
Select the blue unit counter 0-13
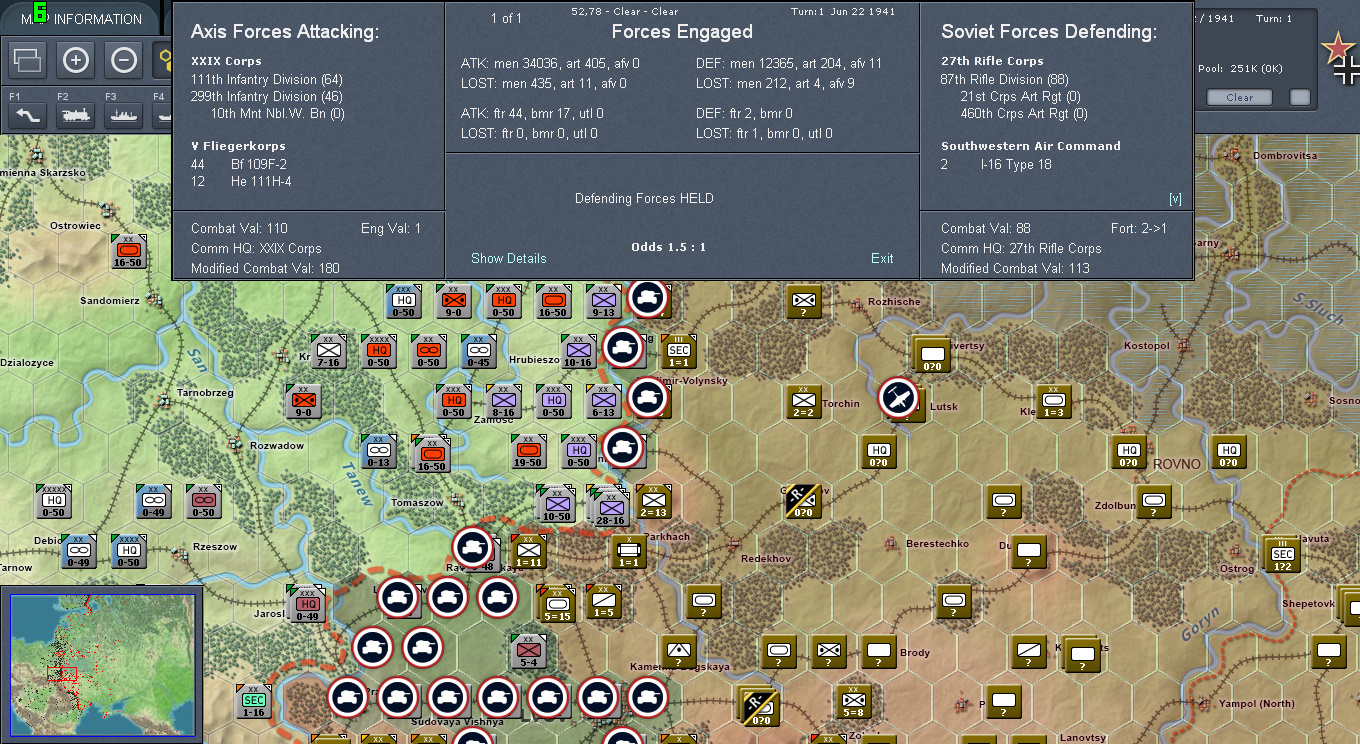click(378, 451)
